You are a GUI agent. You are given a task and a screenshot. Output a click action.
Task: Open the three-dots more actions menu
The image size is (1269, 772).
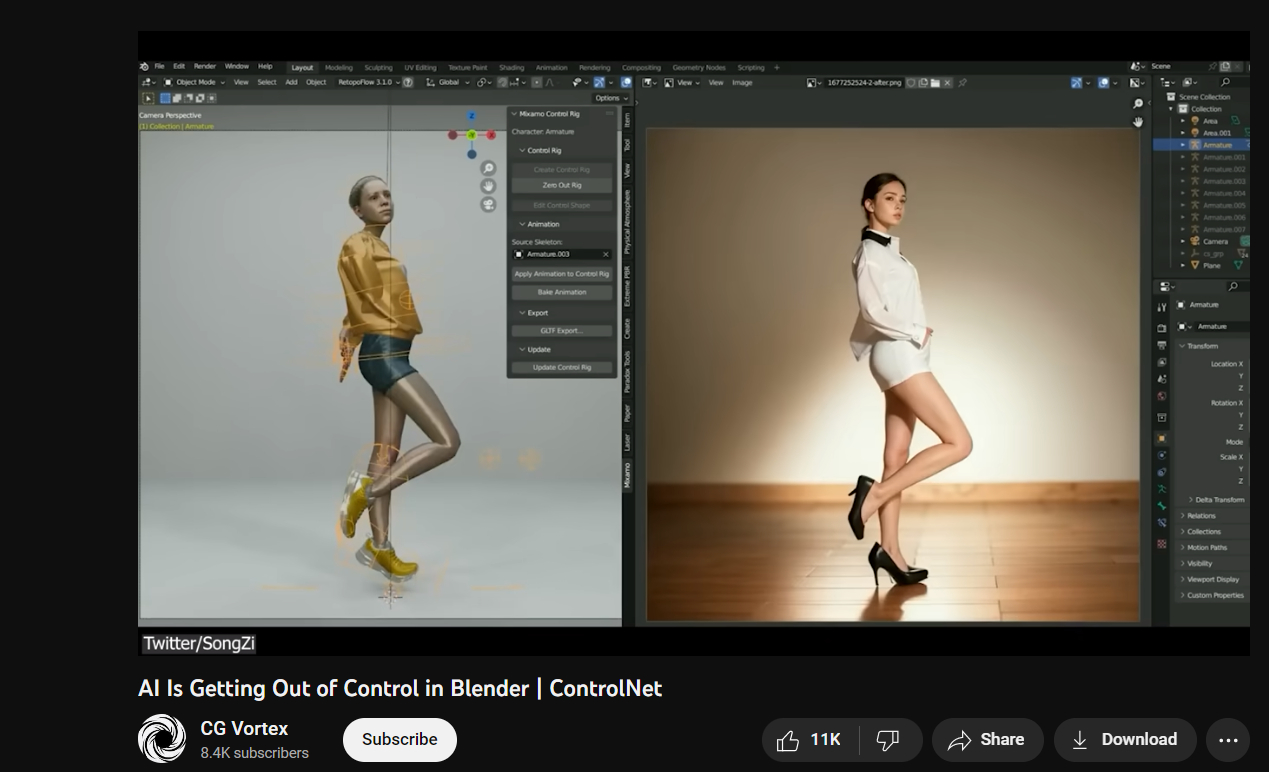point(1228,740)
